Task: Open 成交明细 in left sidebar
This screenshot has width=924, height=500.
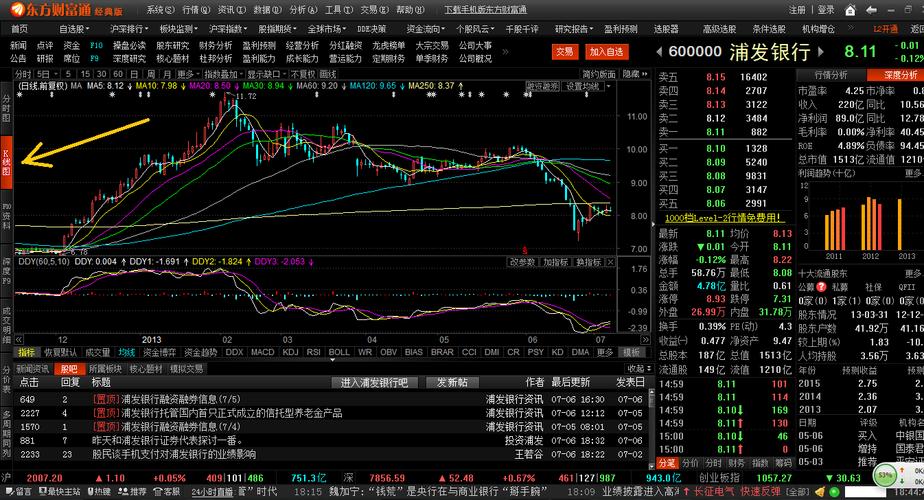Action: pyautogui.click(x=6, y=325)
